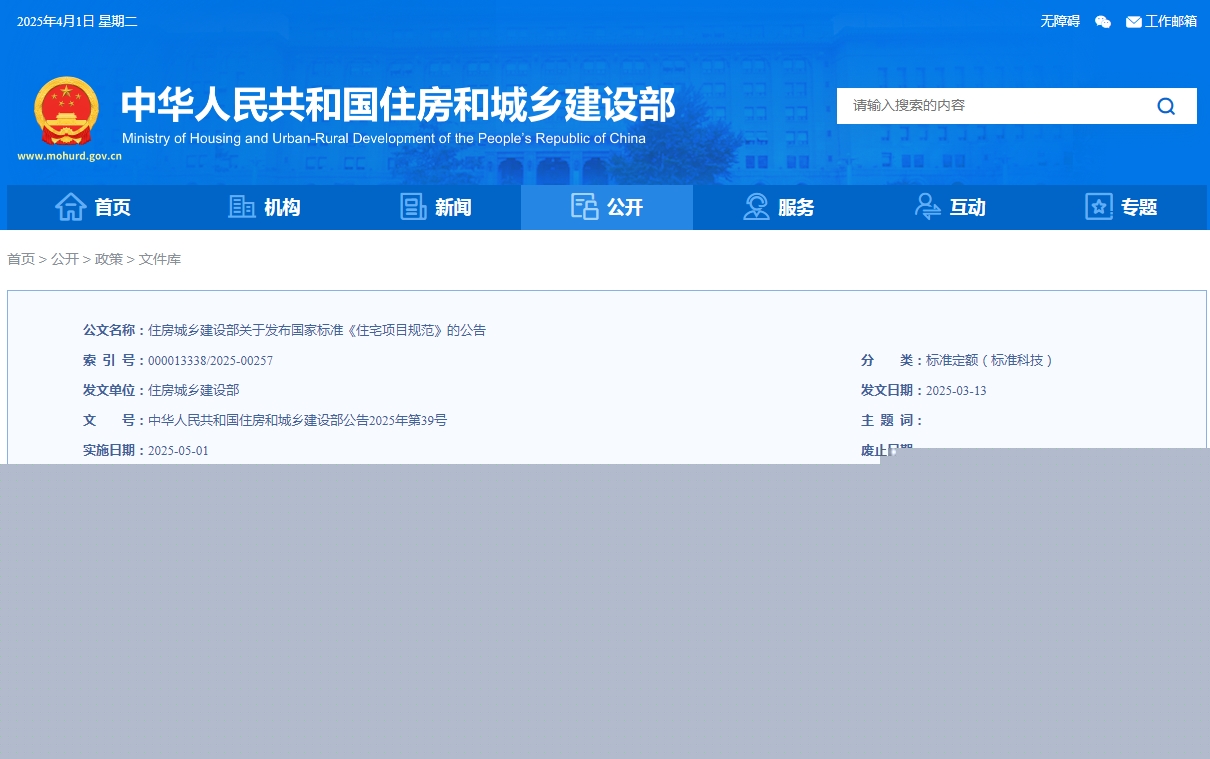Click the 主题词 label
The width and height of the screenshot is (1210, 759).
pos(892,420)
